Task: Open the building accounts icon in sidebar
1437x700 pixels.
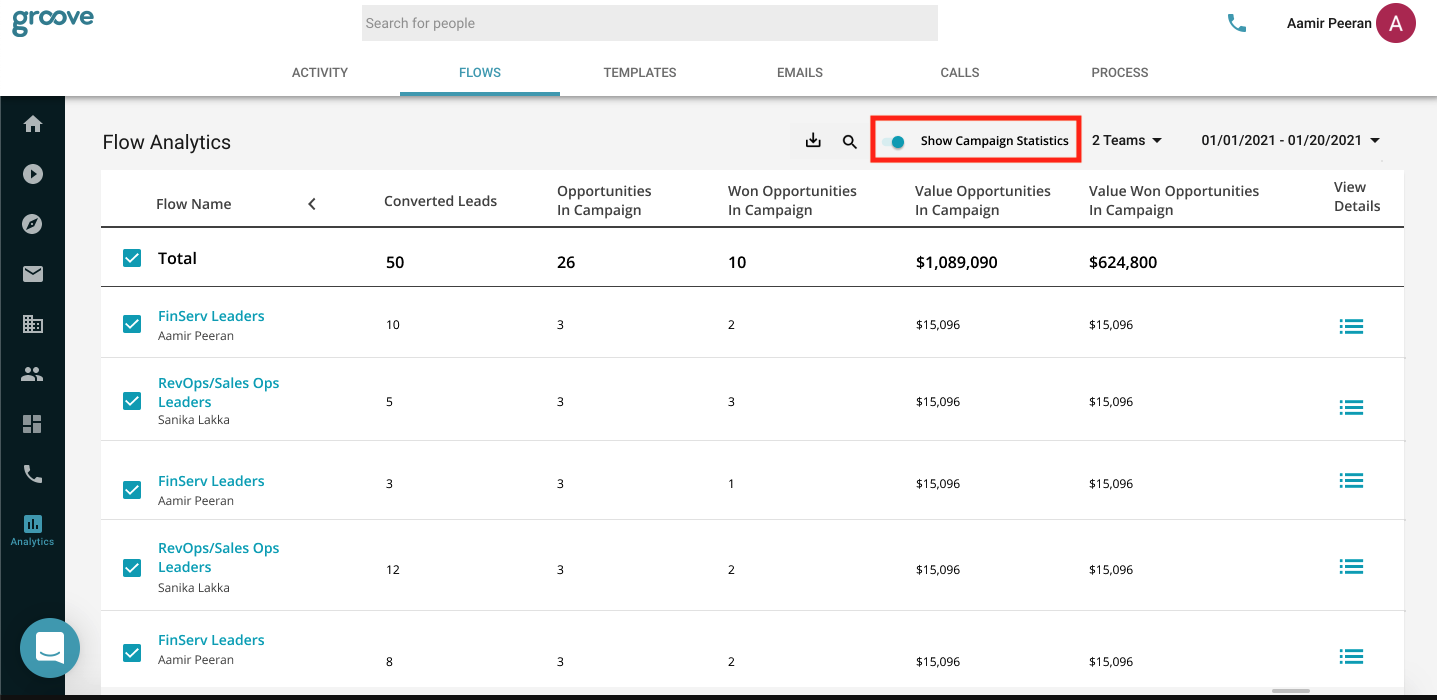Action: [33, 324]
